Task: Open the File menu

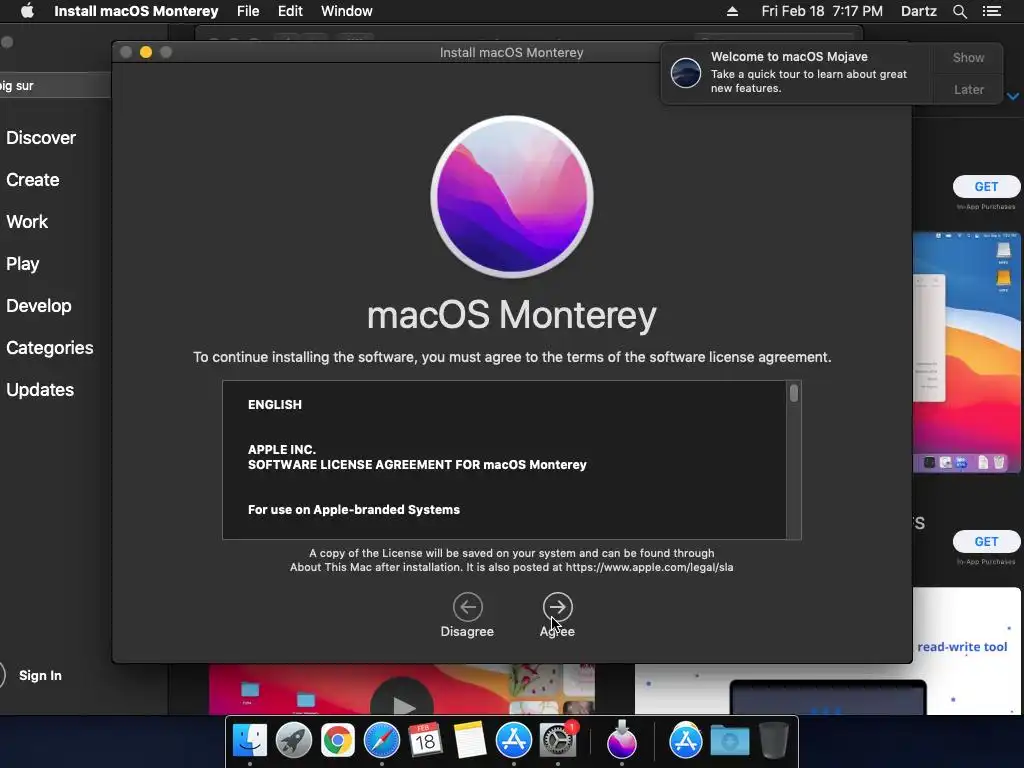Action: click(x=248, y=11)
